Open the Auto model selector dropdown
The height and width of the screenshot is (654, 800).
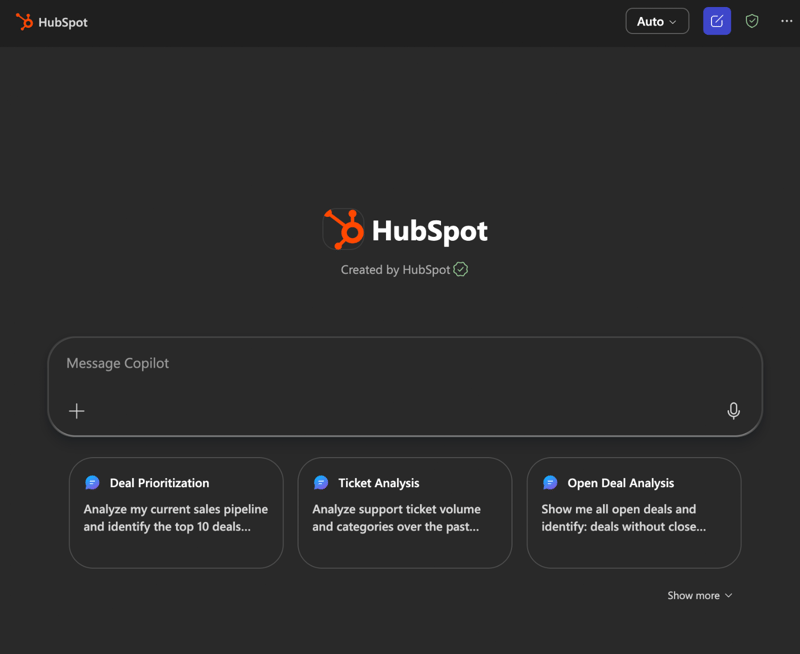(x=656, y=20)
